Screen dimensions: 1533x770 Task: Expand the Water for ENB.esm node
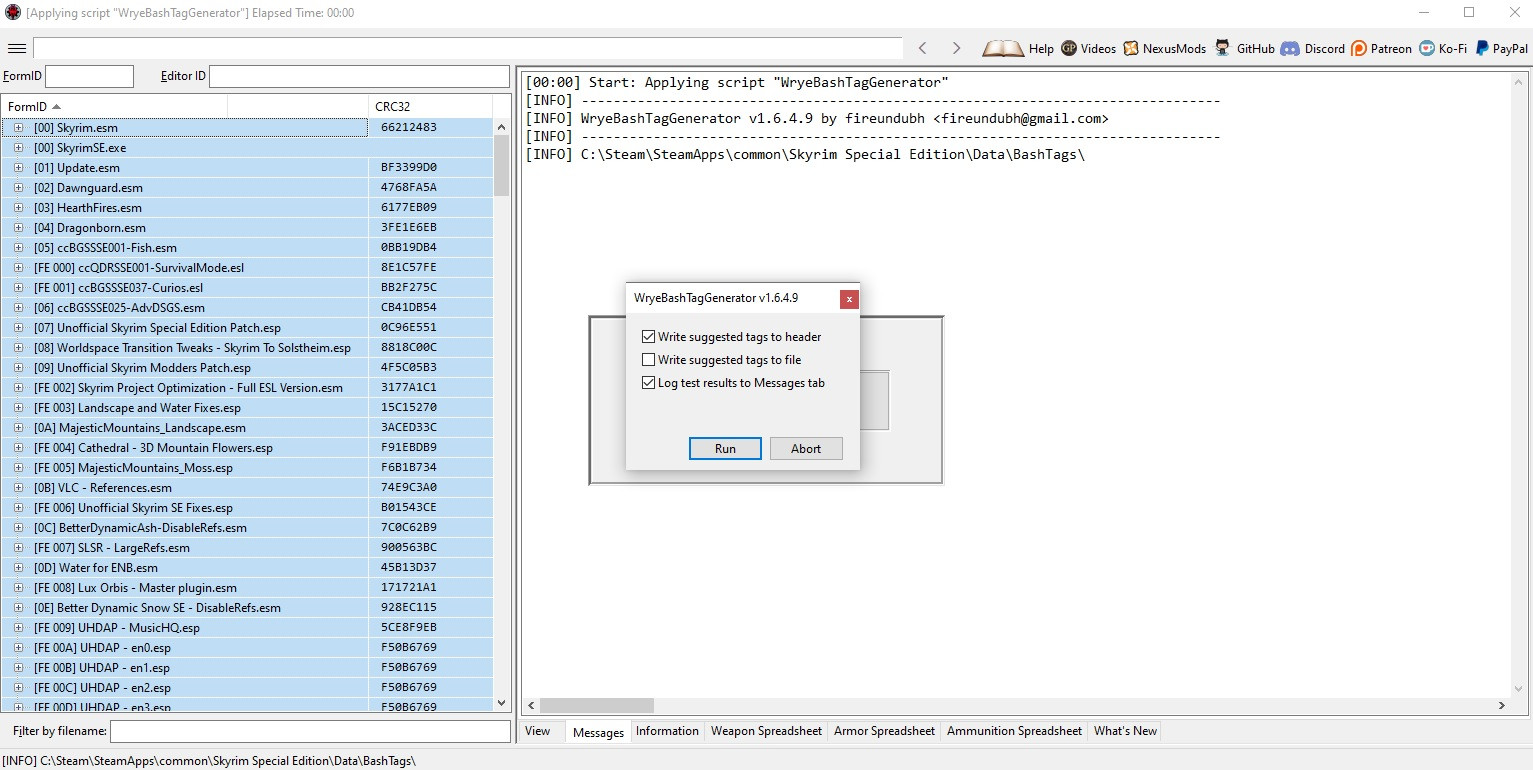coord(18,568)
